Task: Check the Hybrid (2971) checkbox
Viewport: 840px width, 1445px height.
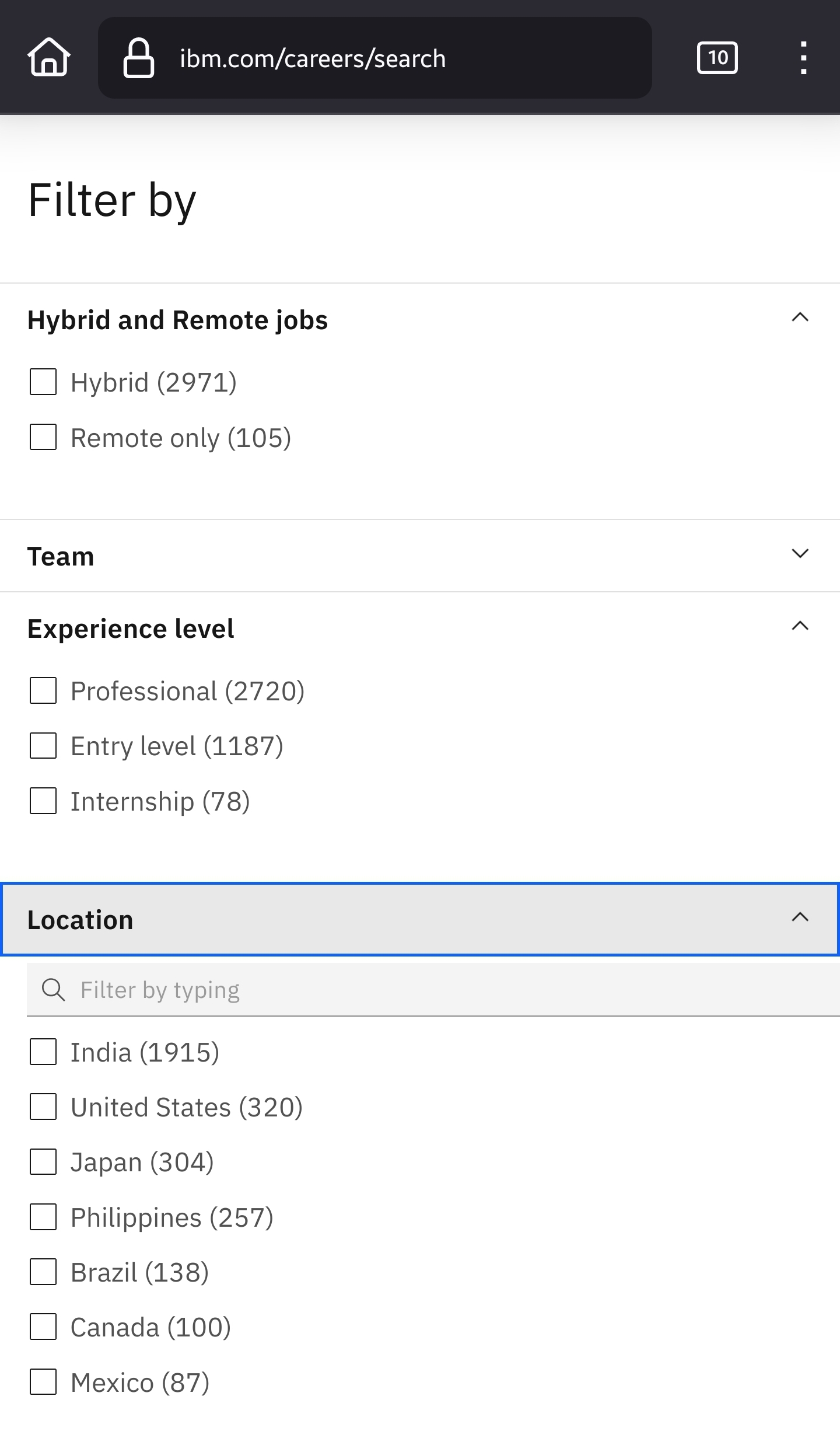Action: point(43,382)
